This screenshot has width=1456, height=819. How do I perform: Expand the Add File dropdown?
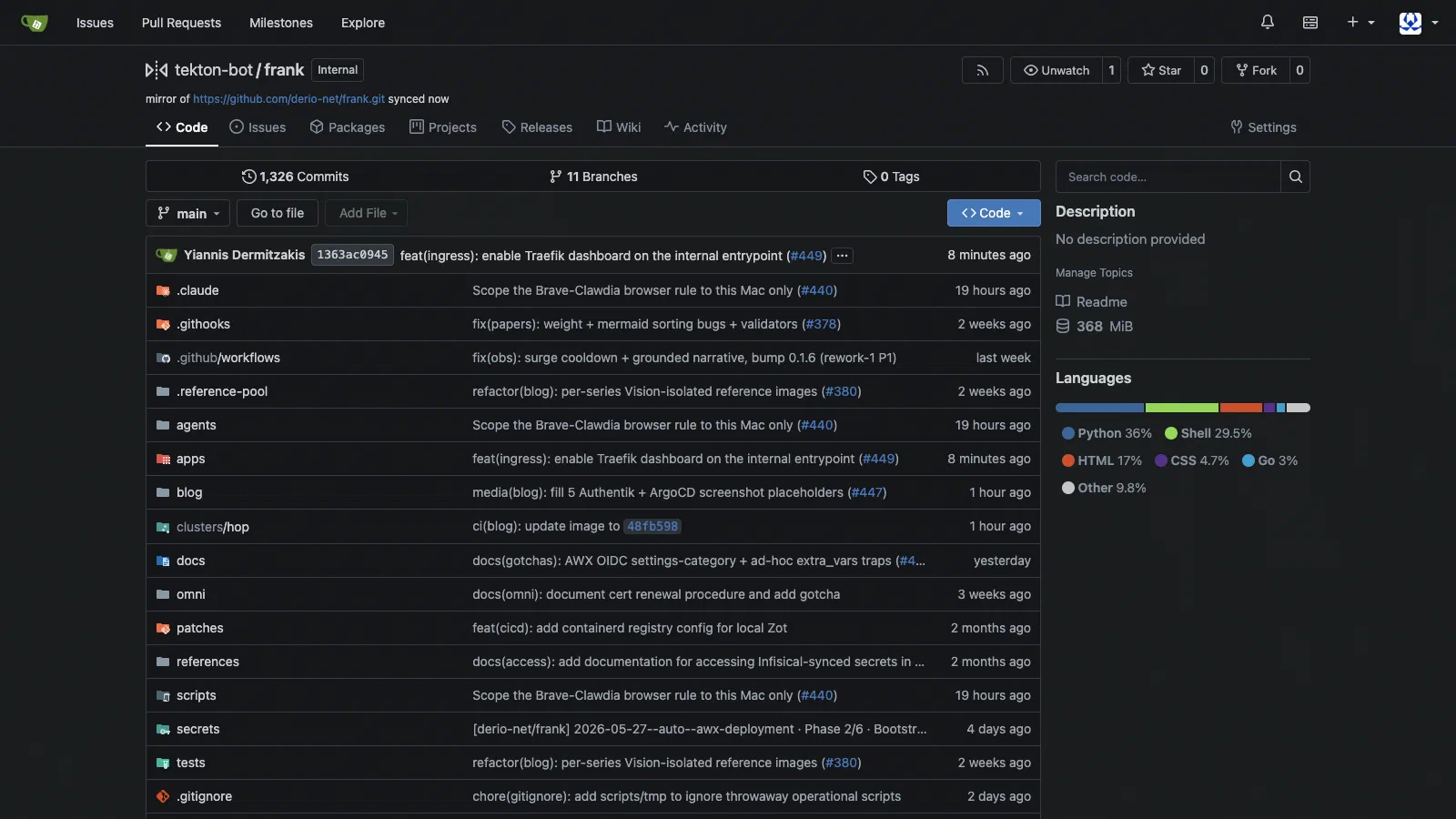366,213
